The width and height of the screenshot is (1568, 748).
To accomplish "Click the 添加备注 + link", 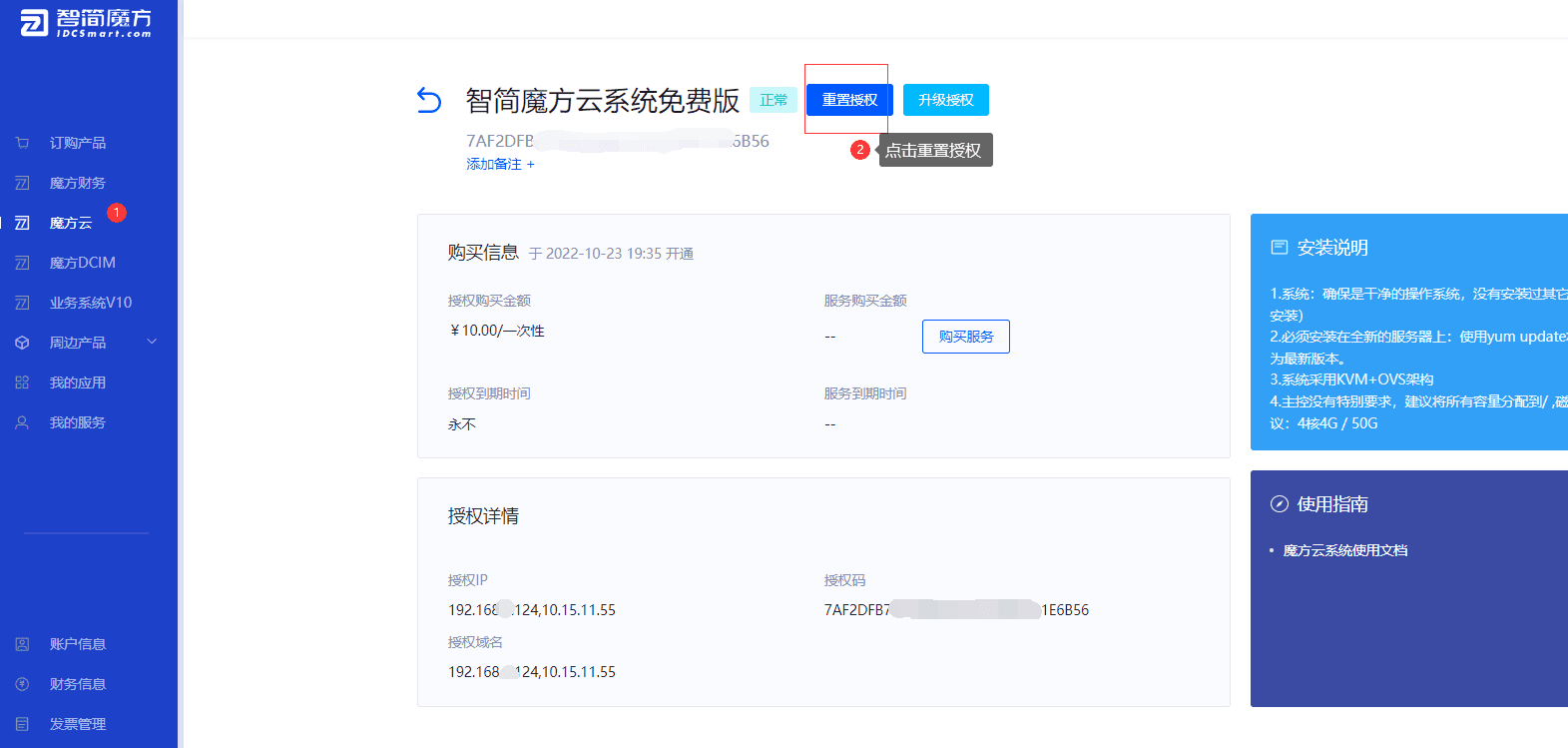I will click(501, 164).
